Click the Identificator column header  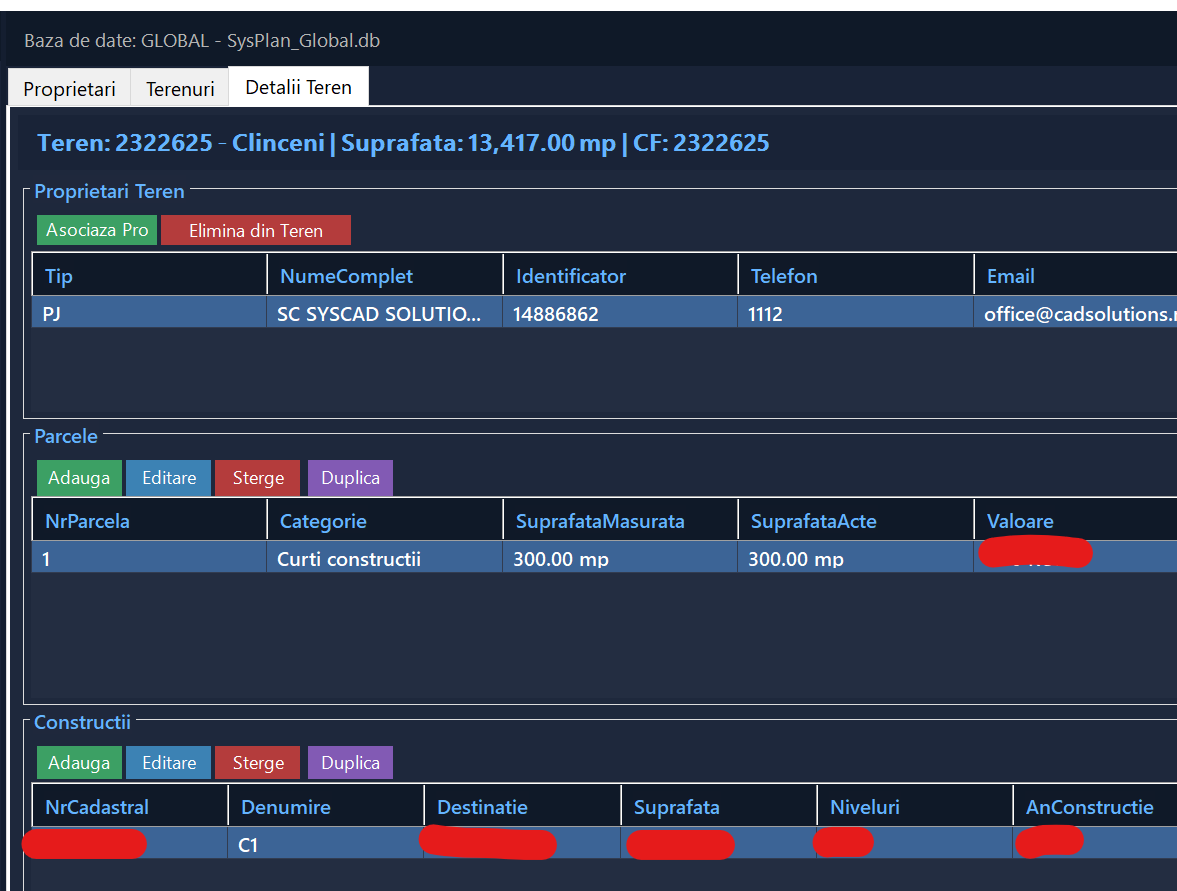[x=570, y=276]
